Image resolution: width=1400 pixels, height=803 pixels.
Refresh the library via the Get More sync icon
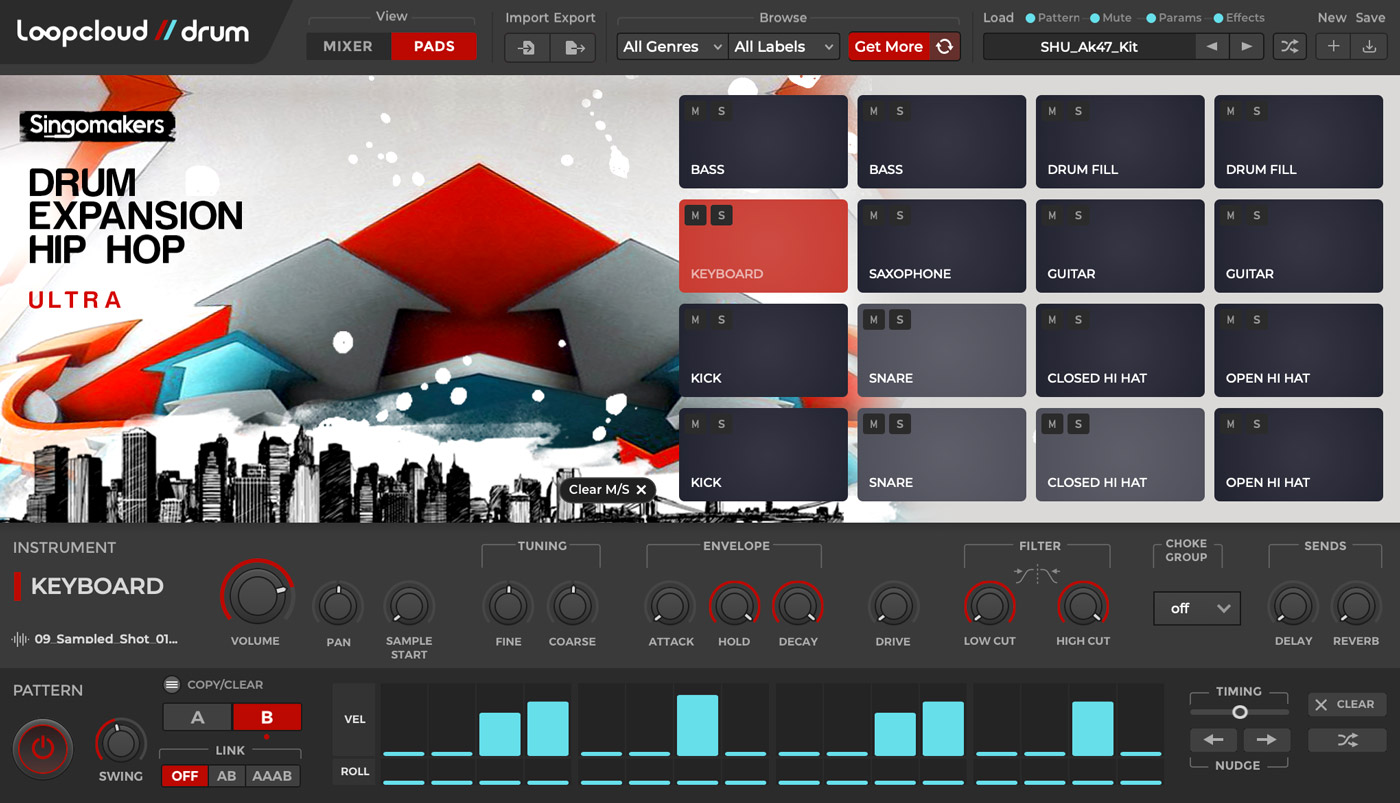click(944, 47)
